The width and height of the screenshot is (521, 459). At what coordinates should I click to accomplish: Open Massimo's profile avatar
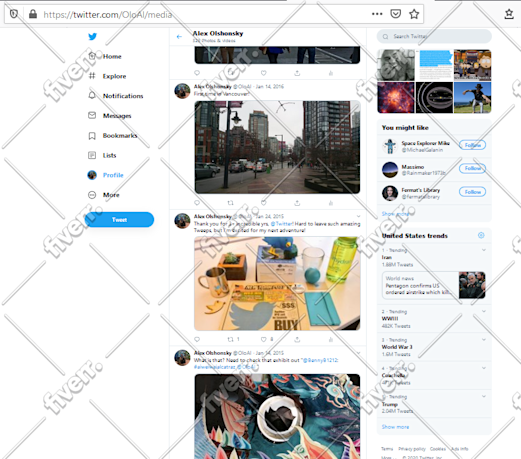[390, 169]
